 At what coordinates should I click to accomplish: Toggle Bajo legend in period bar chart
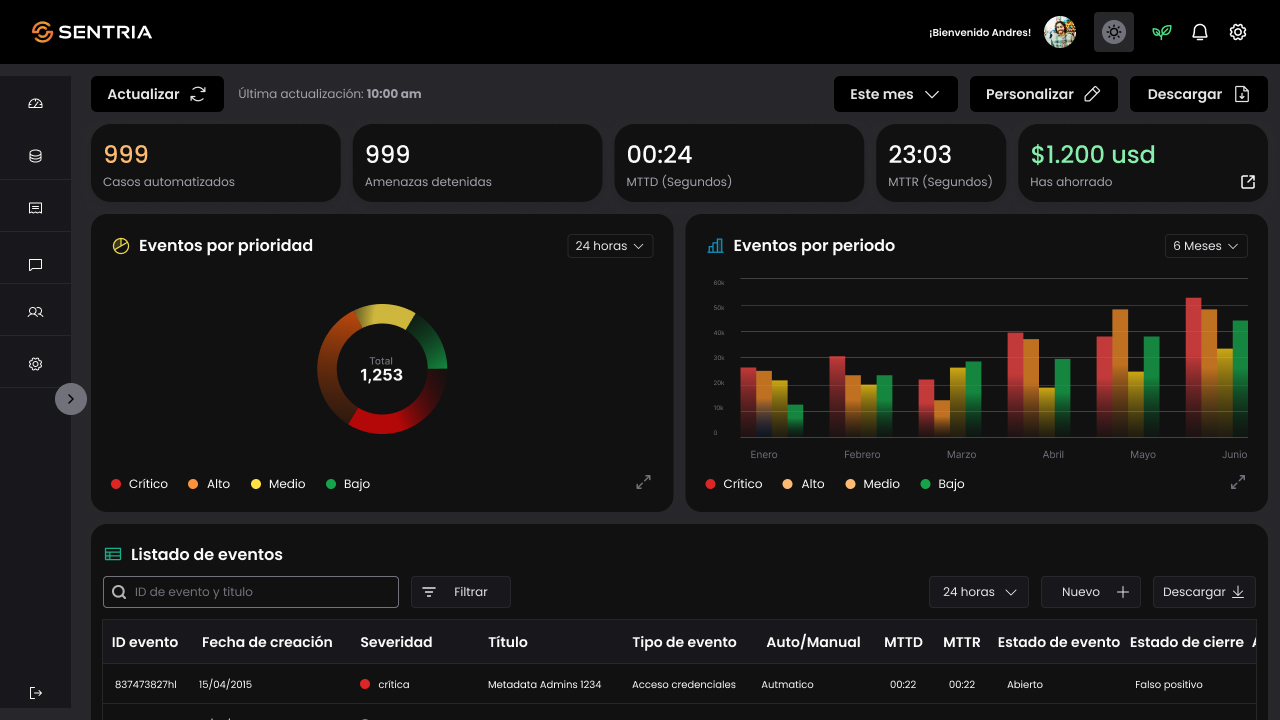pyautogui.click(x=942, y=484)
